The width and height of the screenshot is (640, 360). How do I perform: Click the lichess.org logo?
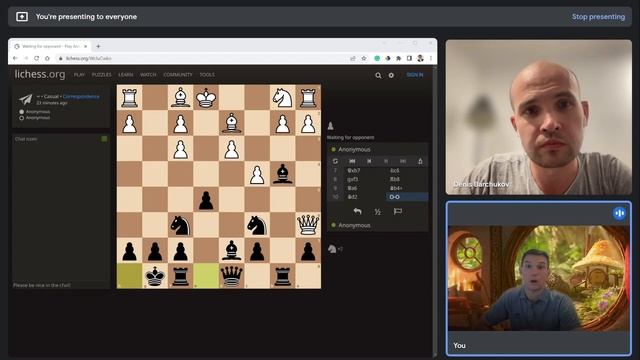pyautogui.click(x=40, y=74)
